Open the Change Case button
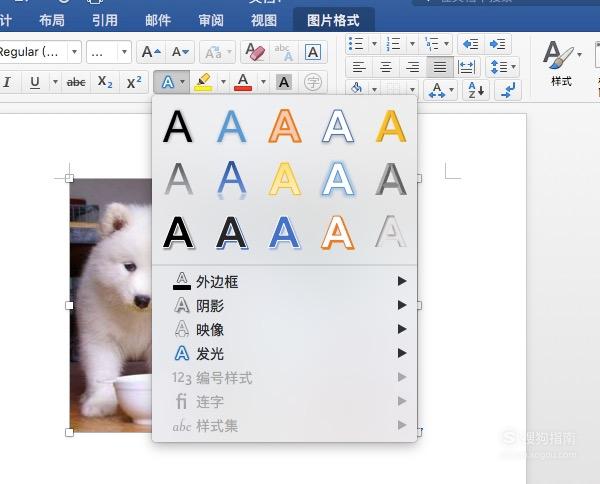Screen dimensions: 600x484 coord(217,52)
